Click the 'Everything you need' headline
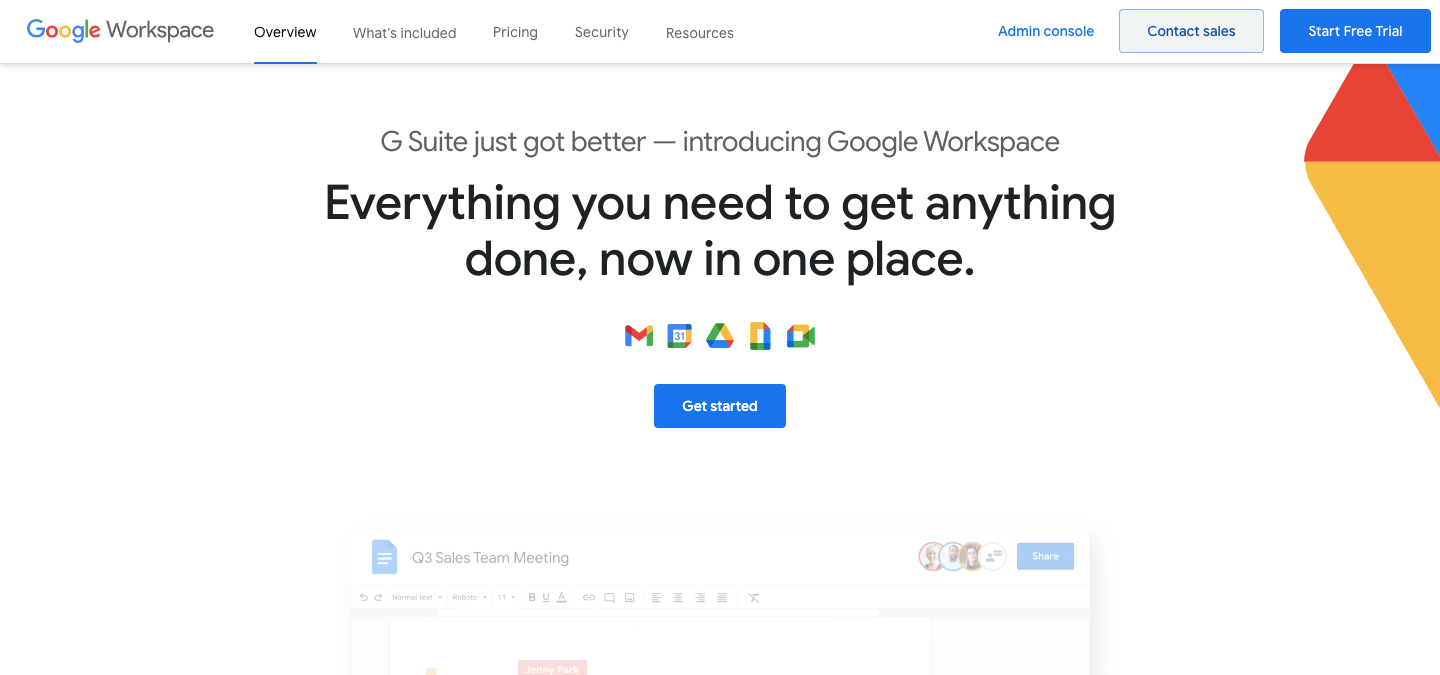The height and width of the screenshot is (675, 1440). [720, 231]
